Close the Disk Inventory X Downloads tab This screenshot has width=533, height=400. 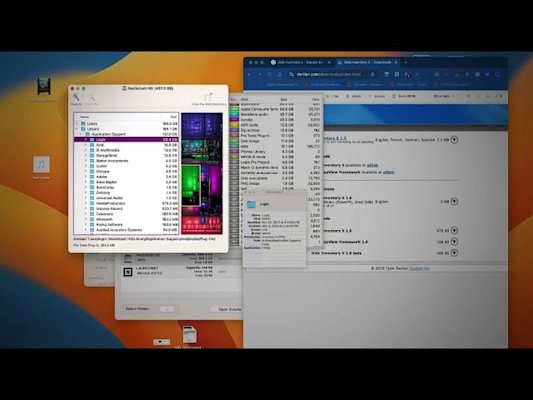[x=396, y=62]
